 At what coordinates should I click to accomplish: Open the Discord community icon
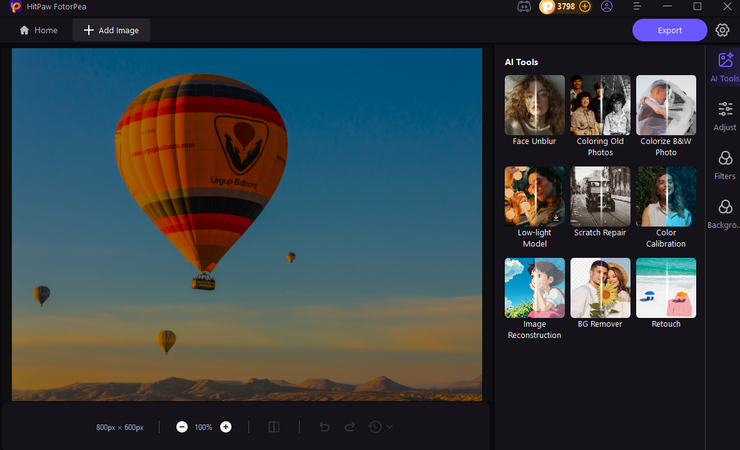coord(522,7)
